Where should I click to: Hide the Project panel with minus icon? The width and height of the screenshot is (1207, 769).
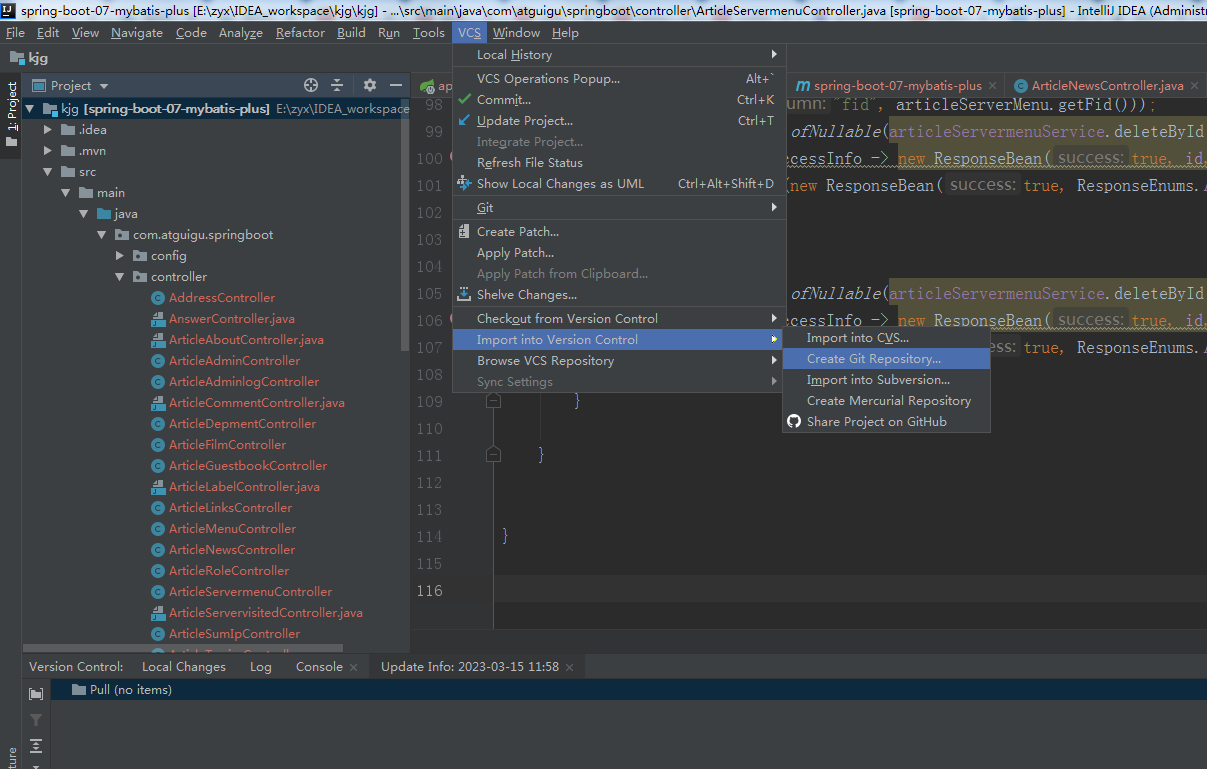pyautogui.click(x=396, y=86)
